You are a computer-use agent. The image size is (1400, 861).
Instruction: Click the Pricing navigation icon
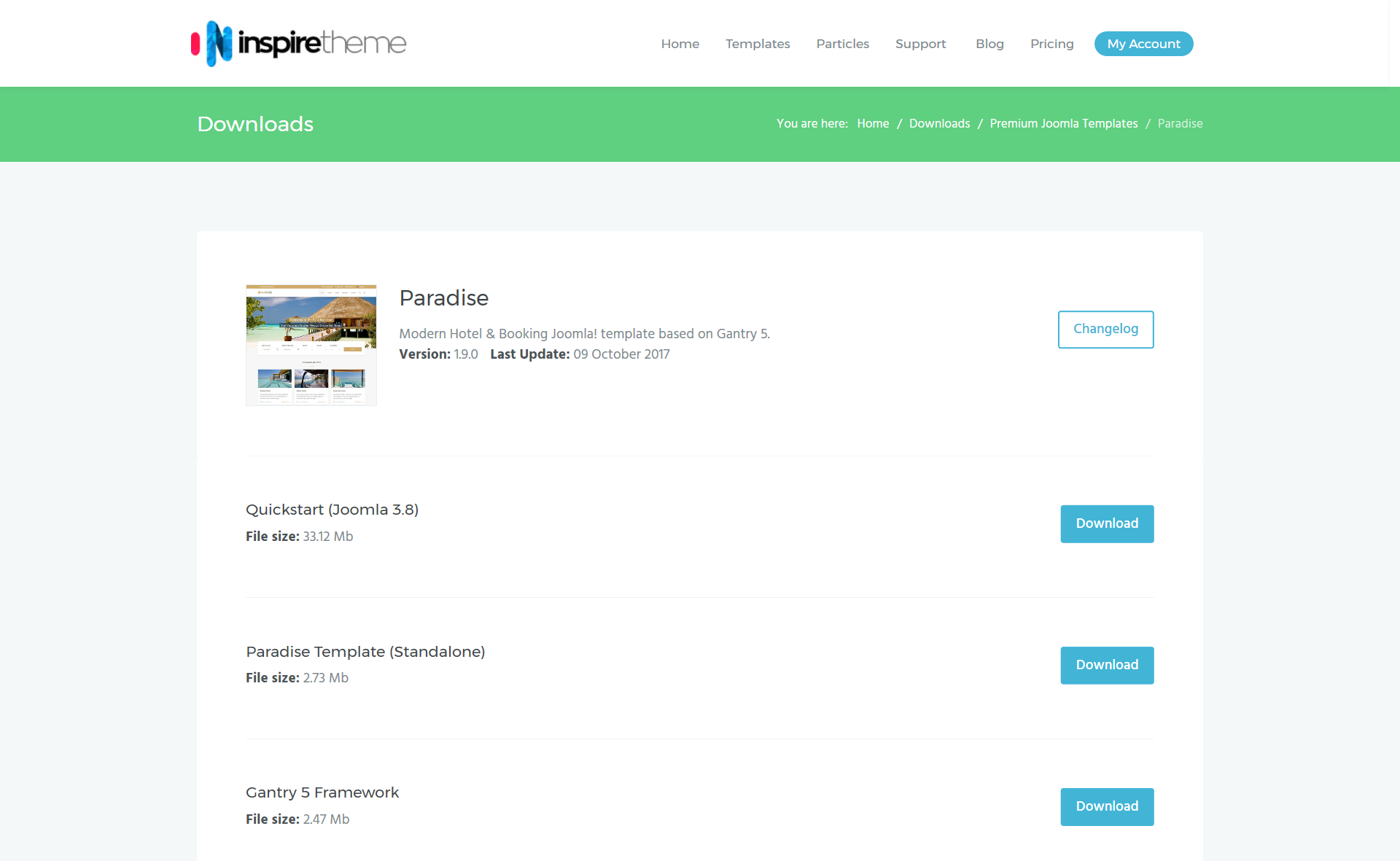coord(1052,43)
